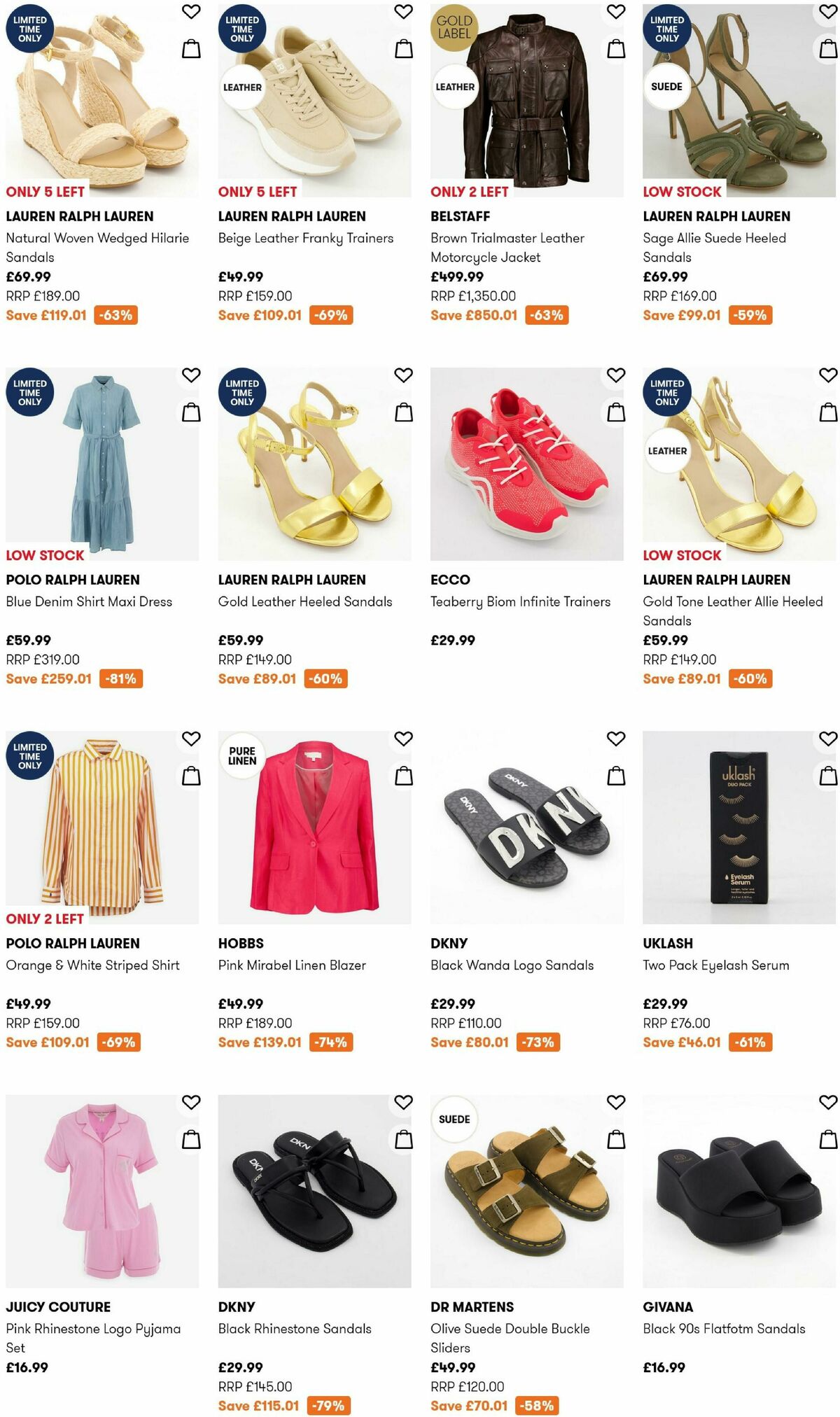840x1417 pixels.
Task: Click the bag icon on the ECCO Teaberry trainers
Action: pyautogui.click(x=614, y=412)
